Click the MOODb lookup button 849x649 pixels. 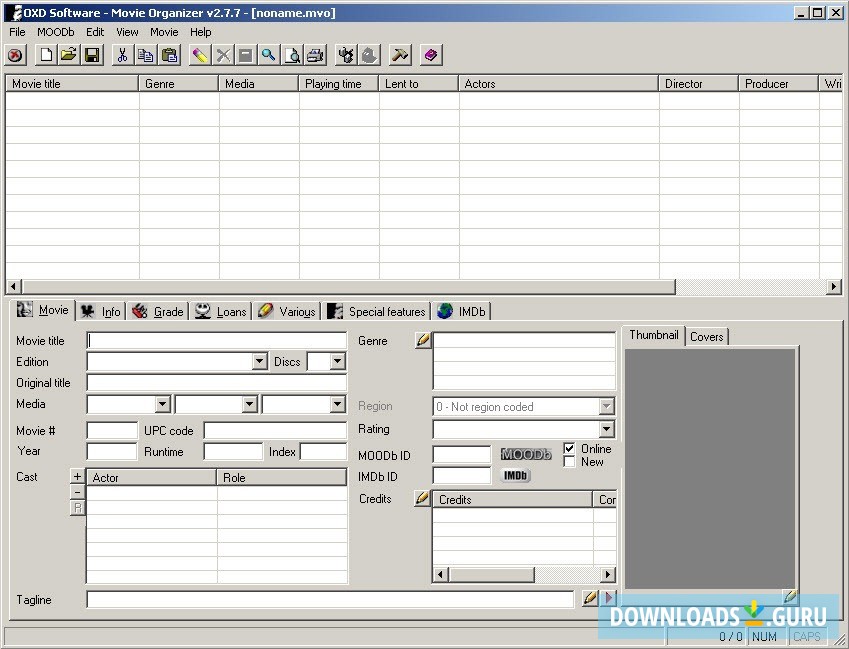tap(527, 453)
